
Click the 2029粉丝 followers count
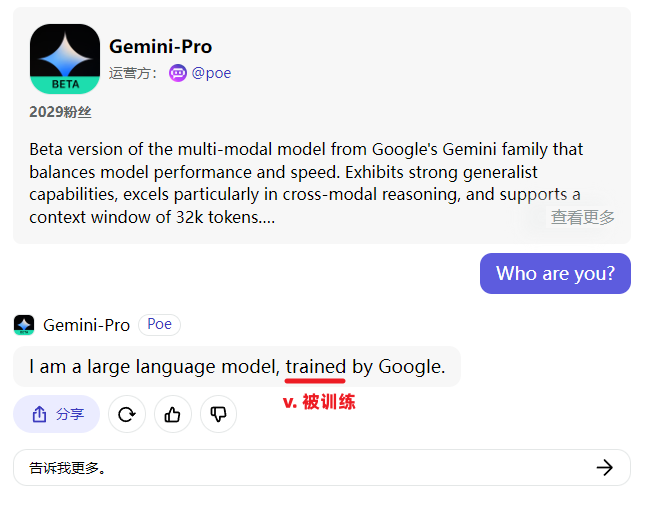[x=60, y=112]
